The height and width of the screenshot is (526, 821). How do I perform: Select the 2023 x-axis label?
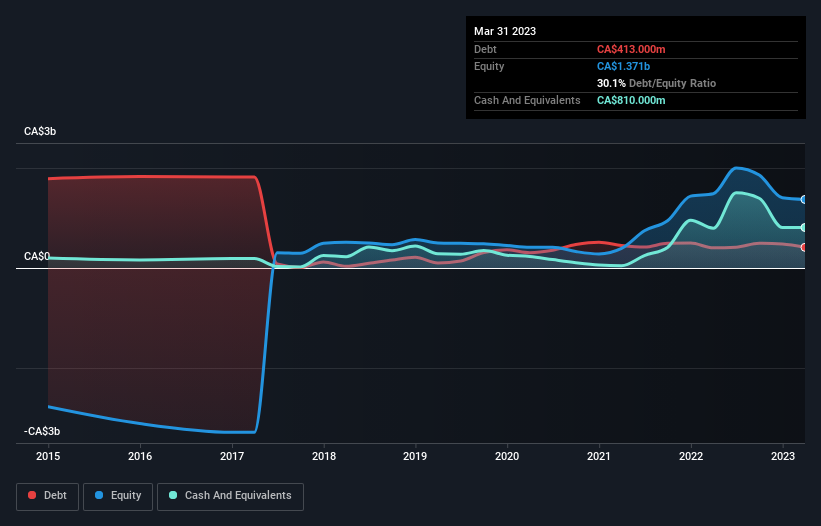783,456
